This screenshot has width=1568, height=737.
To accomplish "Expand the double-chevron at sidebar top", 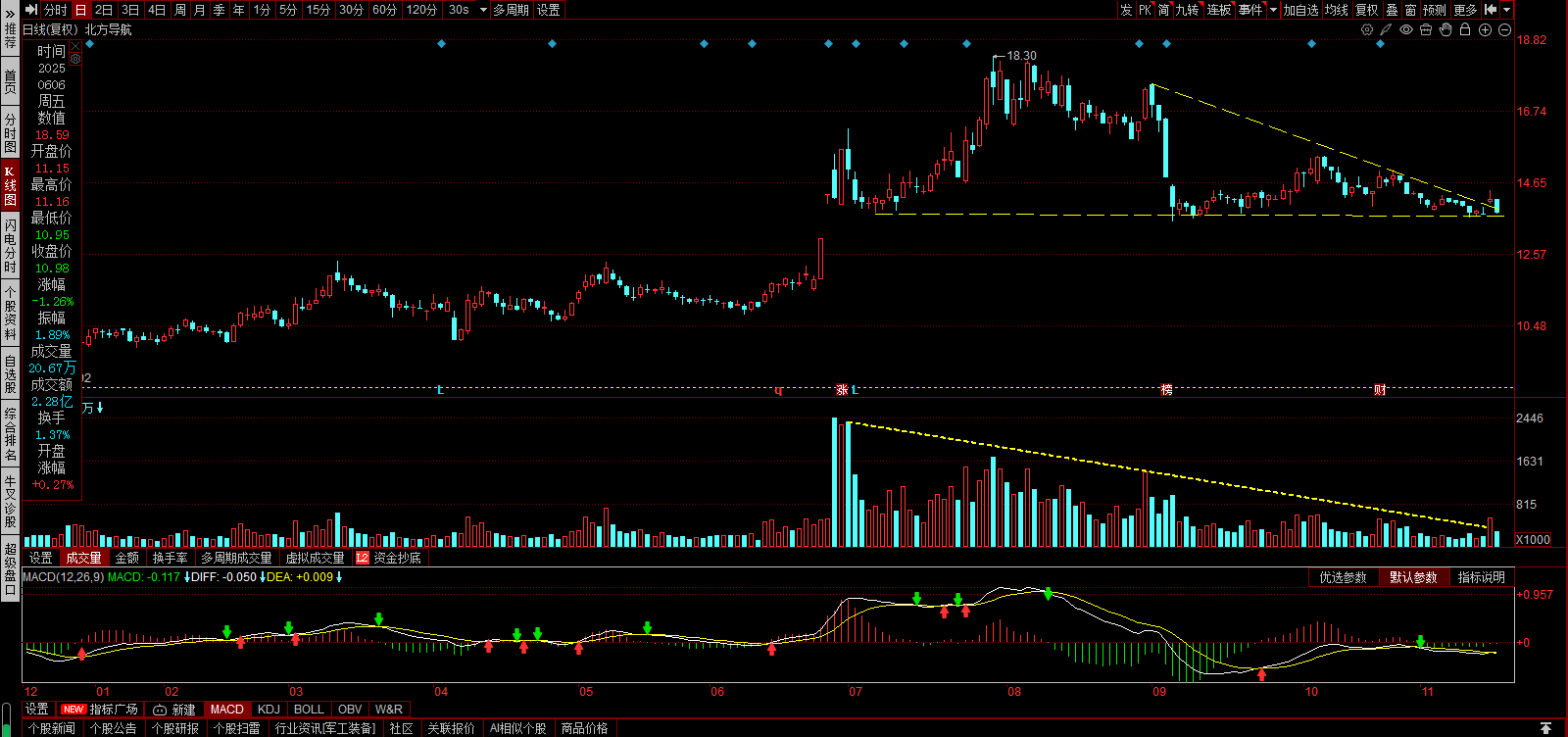I will 10,15.
